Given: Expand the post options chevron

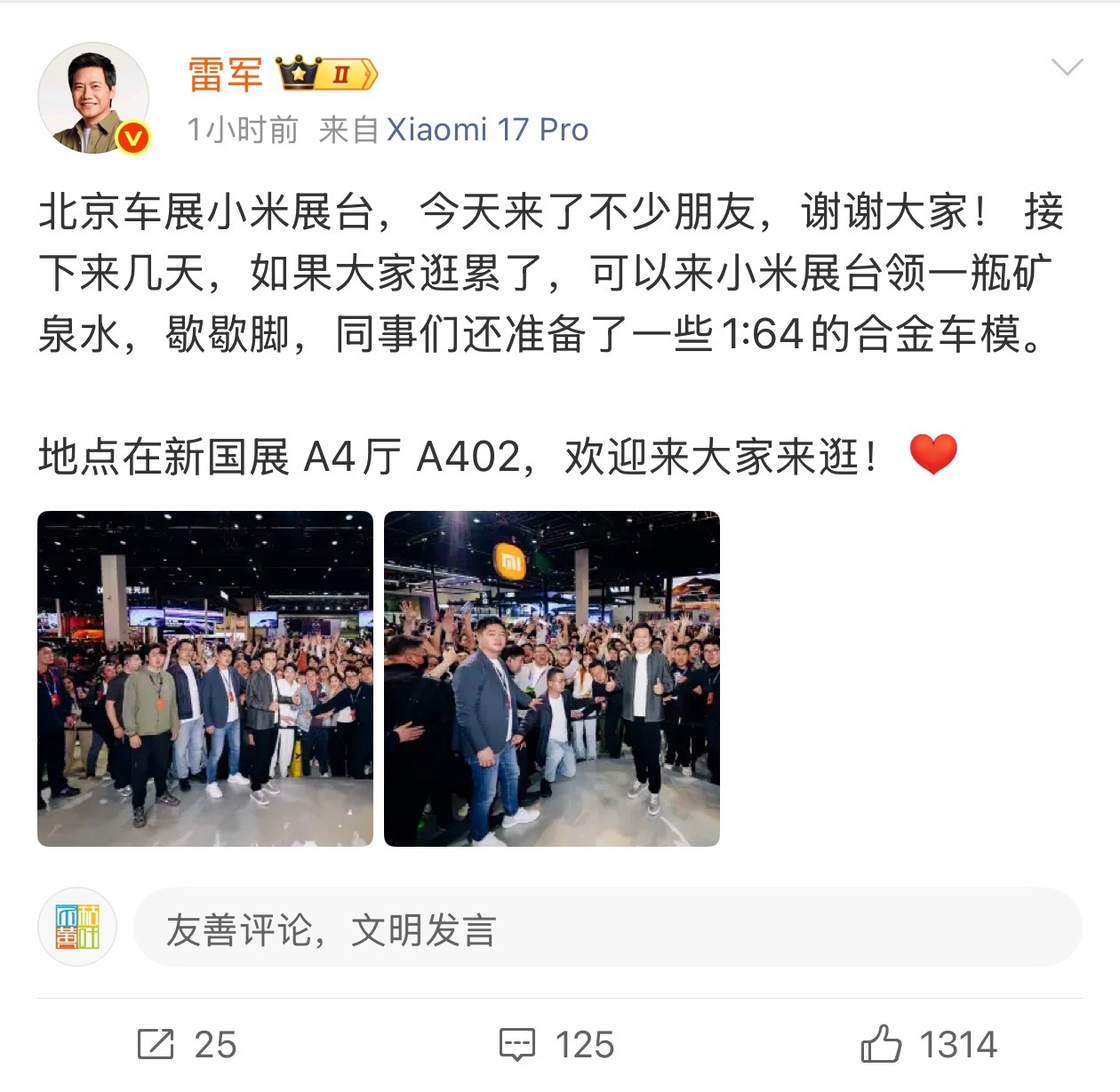Looking at the screenshot, I should coord(1067,68).
